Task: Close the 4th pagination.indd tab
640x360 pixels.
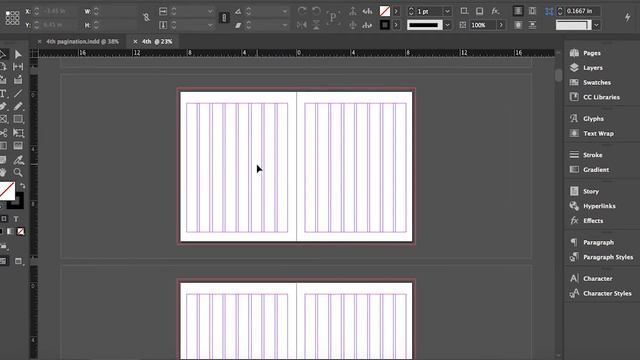Action: (39, 41)
